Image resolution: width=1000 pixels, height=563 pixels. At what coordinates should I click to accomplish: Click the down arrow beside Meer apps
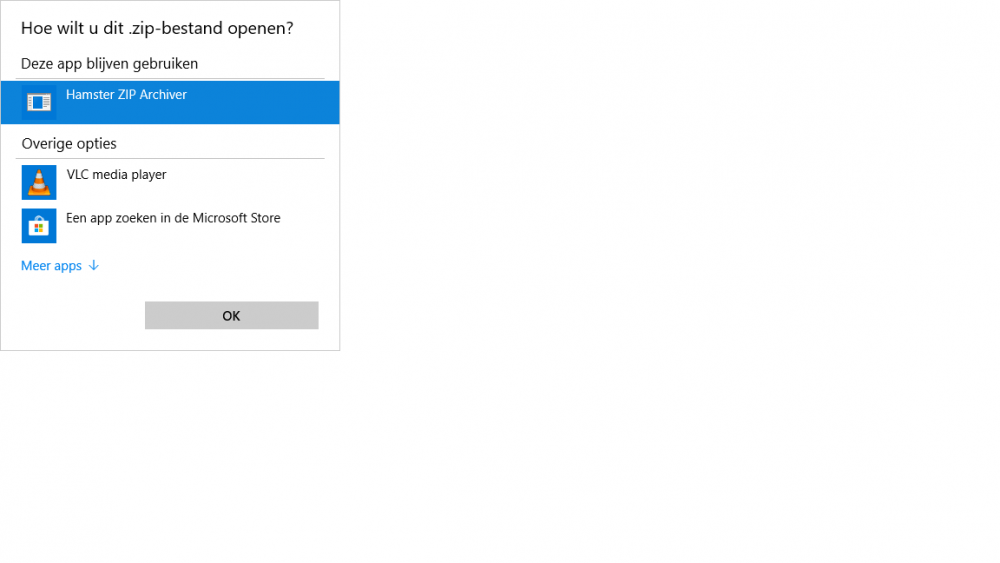pyautogui.click(x=94, y=266)
